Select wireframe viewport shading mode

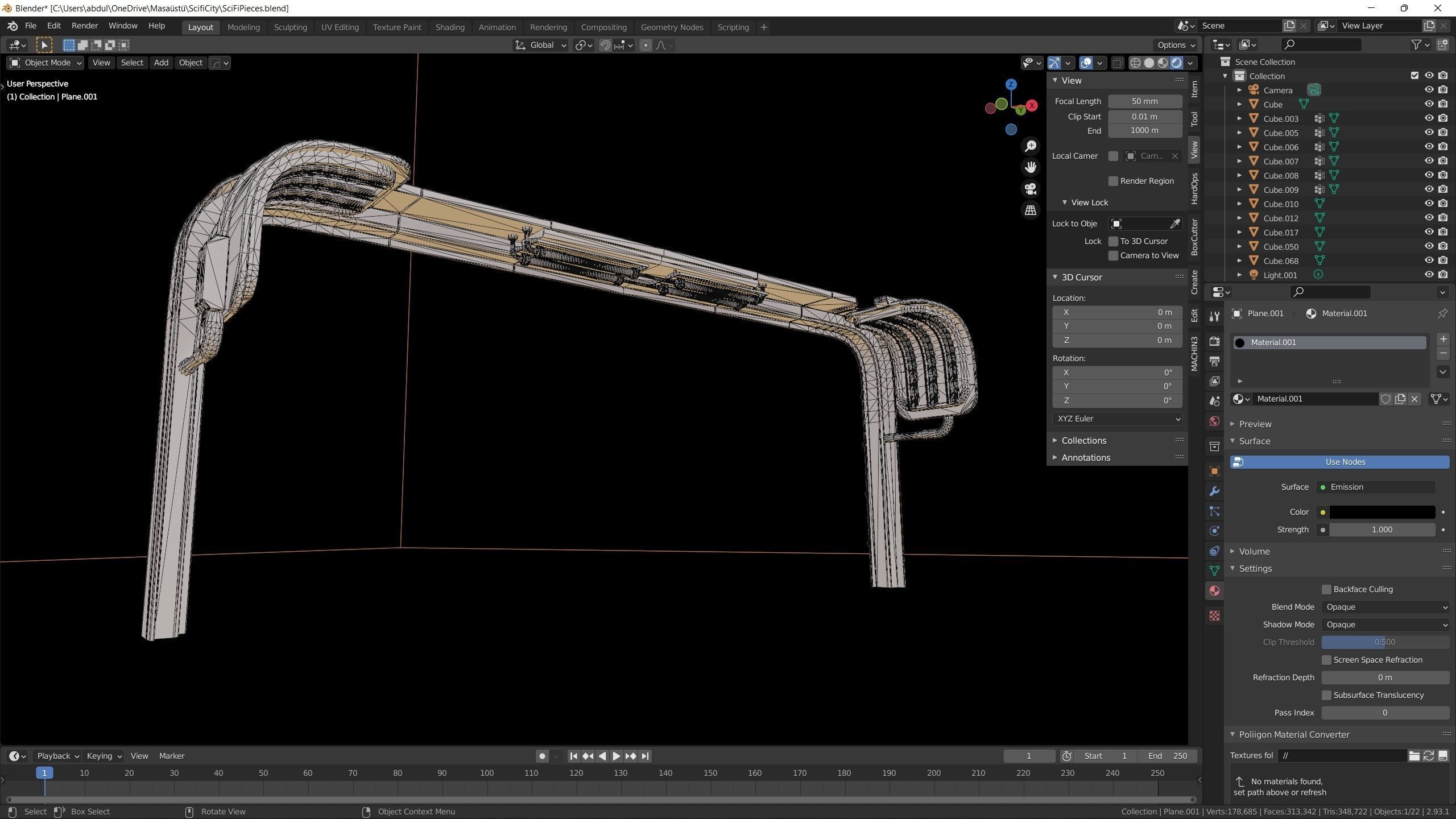tap(1135, 63)
